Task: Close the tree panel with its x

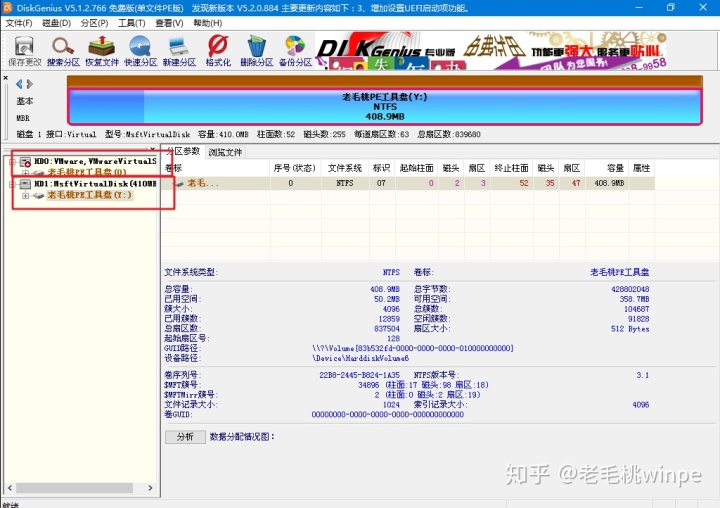Action: coord(153,149)
